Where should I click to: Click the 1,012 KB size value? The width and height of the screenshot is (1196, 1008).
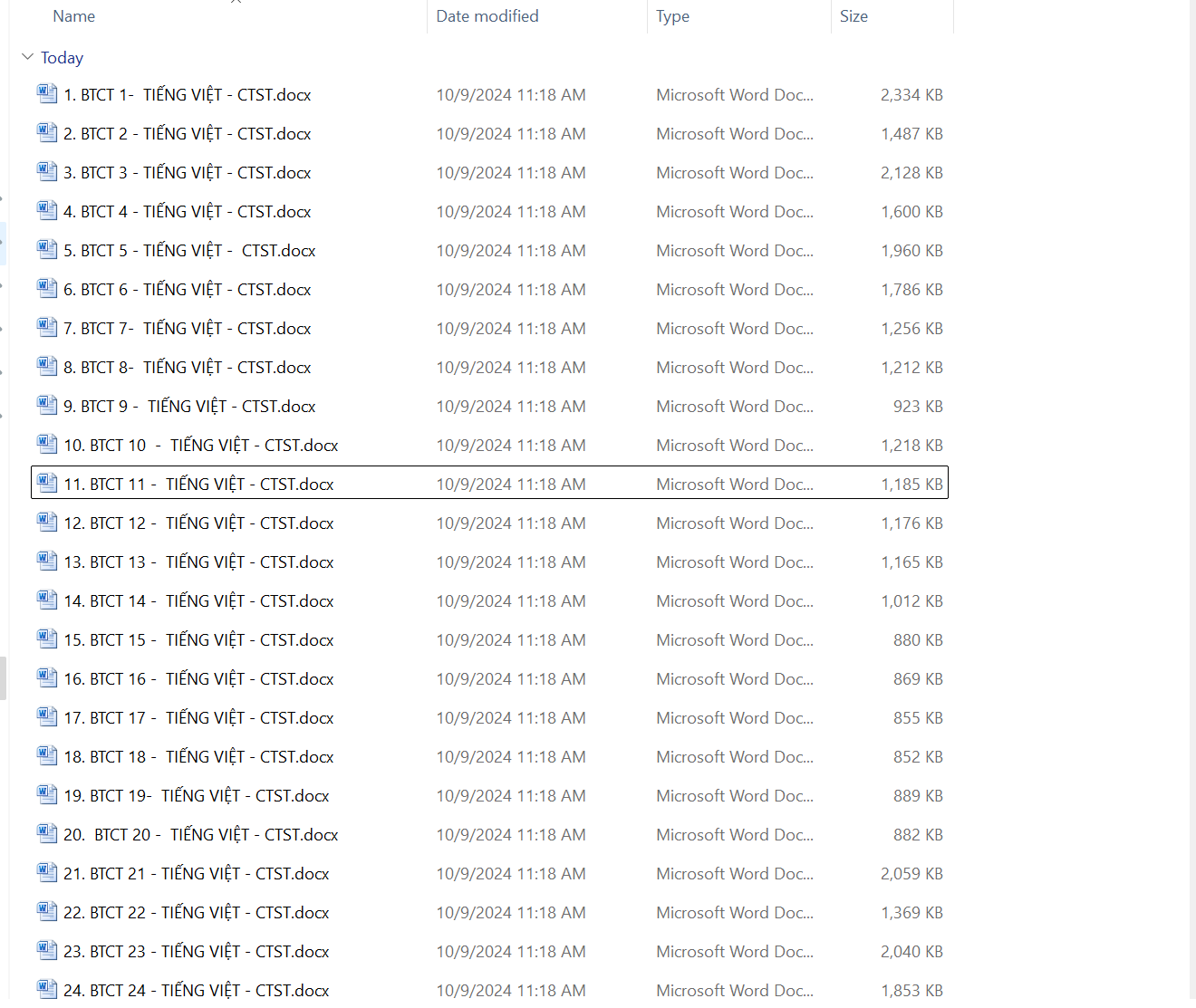pyautogui.click(x=911, y=601)
